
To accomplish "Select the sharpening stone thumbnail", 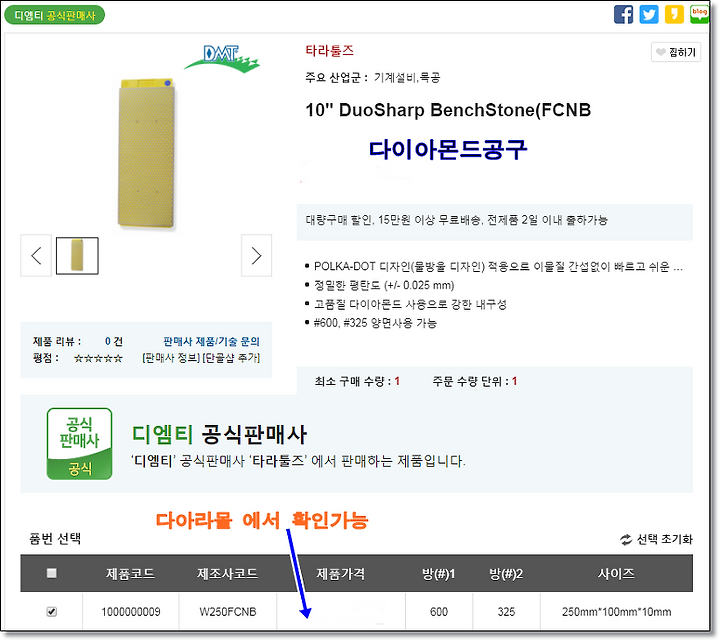I will pos(77,256).
